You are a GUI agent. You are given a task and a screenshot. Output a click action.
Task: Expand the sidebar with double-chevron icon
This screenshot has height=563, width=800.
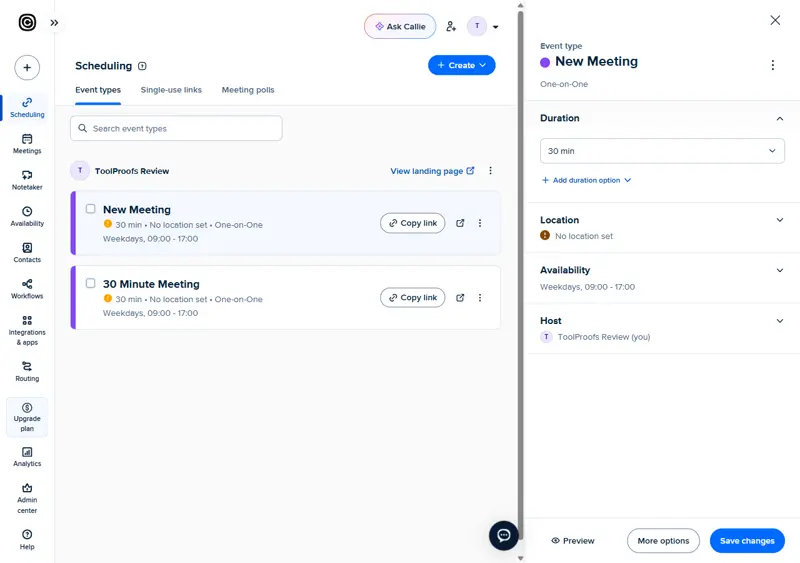tap(55, 23)
